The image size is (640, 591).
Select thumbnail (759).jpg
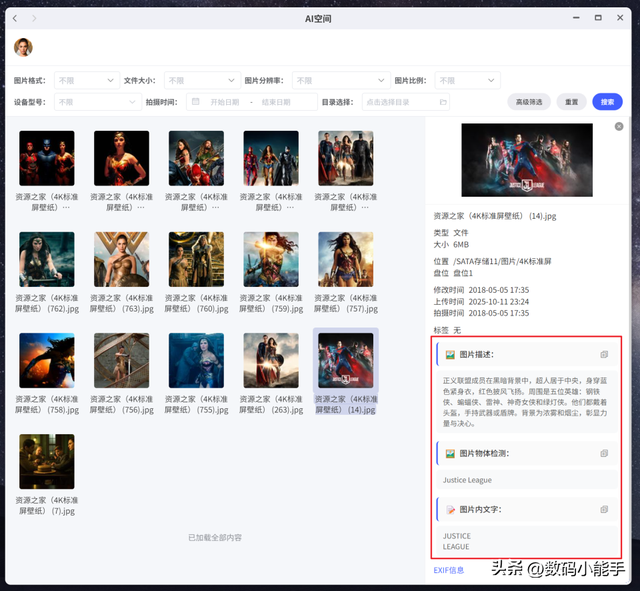271,259
